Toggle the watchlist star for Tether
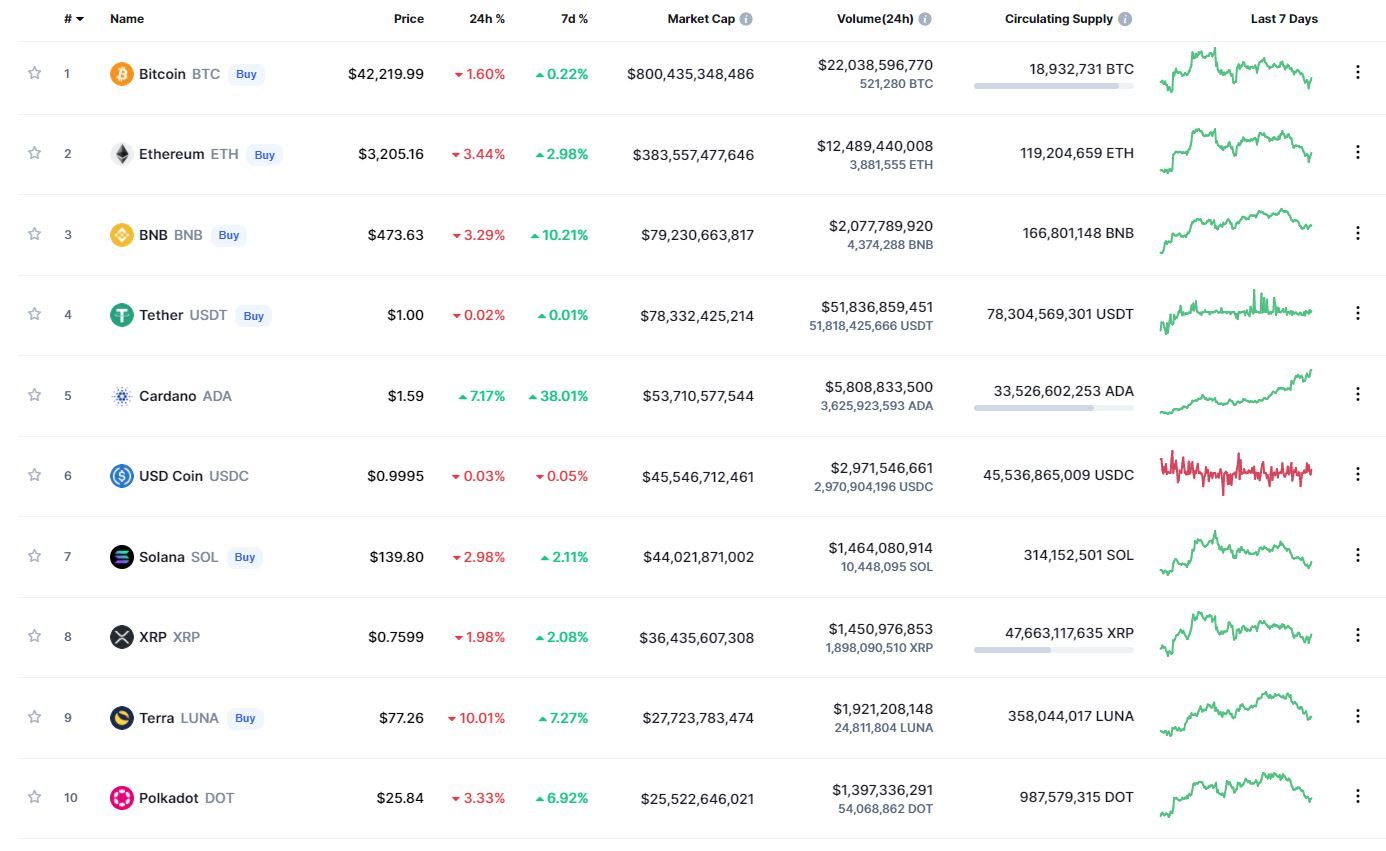This screenshot has height=851, width=1386. (x=34, y=314)
